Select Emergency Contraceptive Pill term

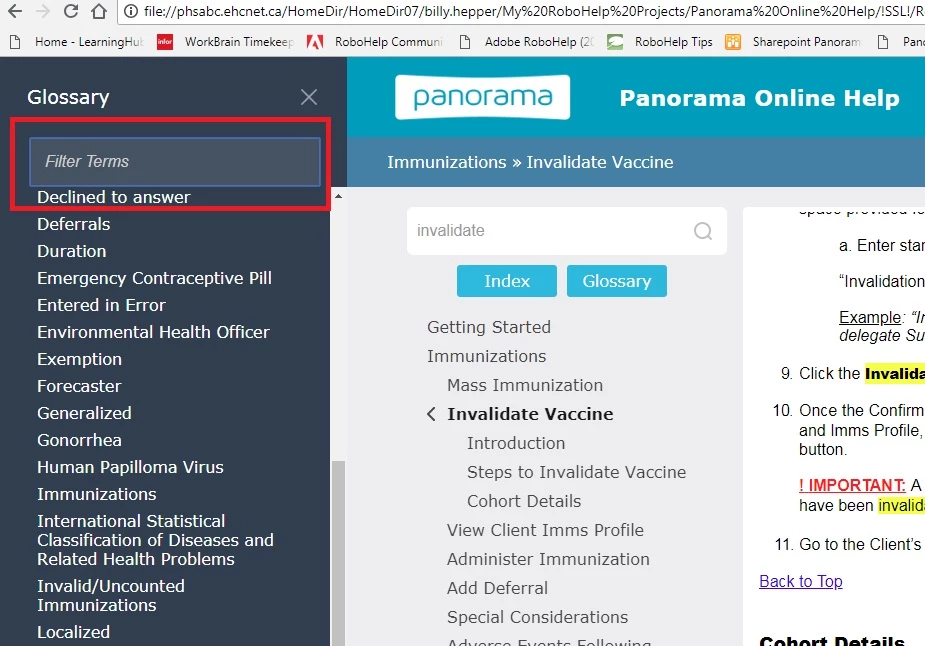155,278
